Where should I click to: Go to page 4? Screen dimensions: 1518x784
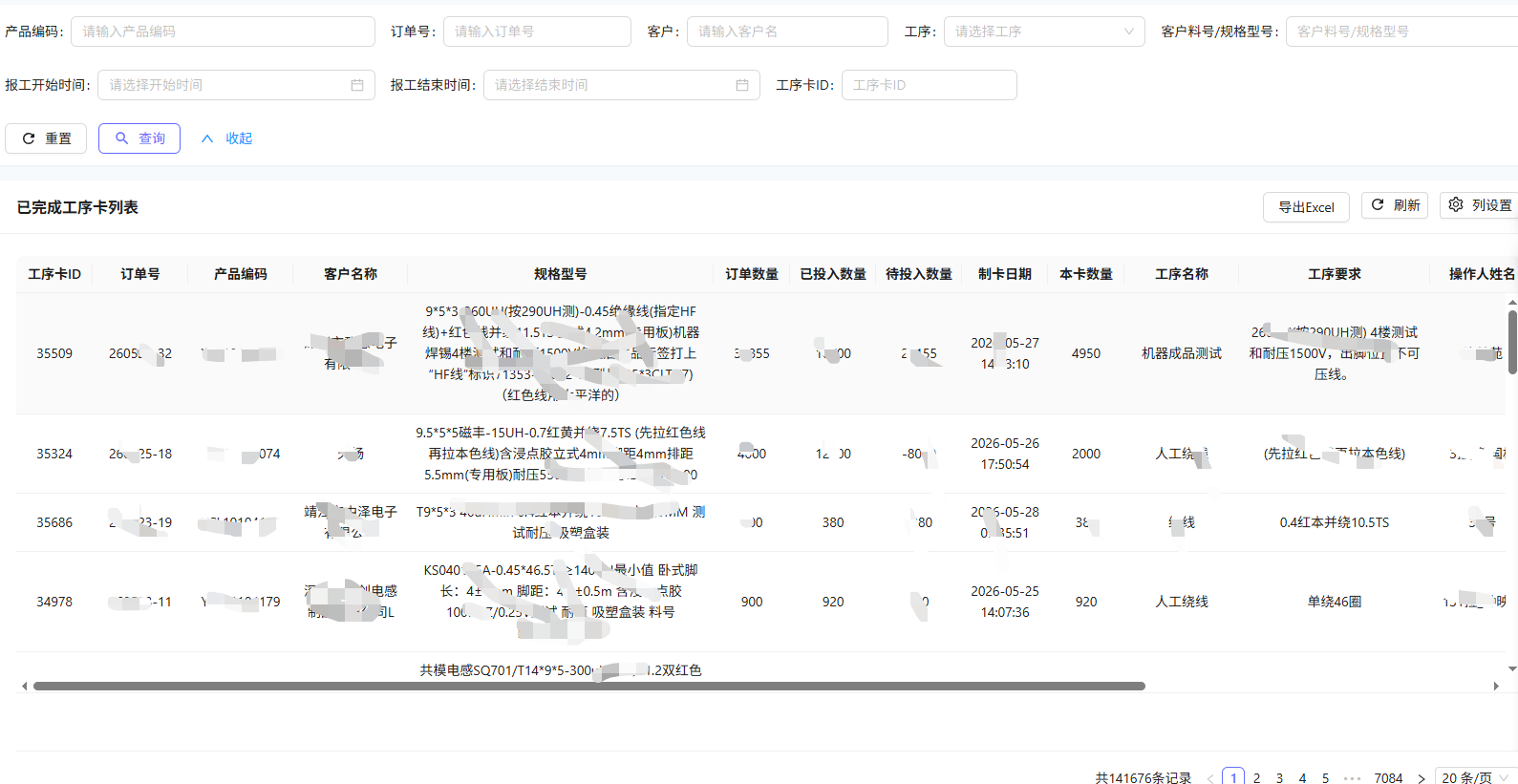[1302, 778]
